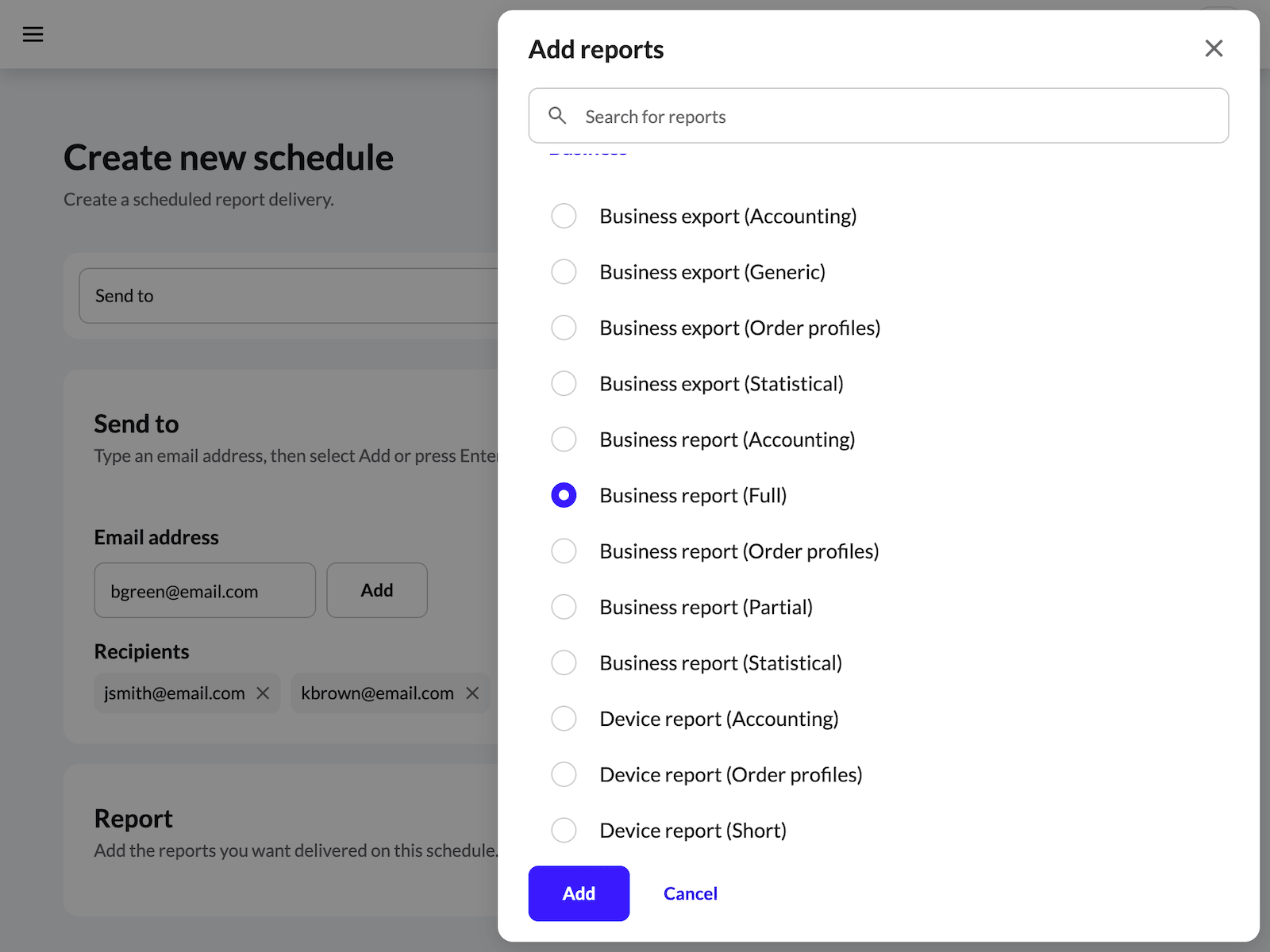Click the selected Business report (Full) radio
This screenshot has width=1270, height=952.
click(x=564, y=495)
